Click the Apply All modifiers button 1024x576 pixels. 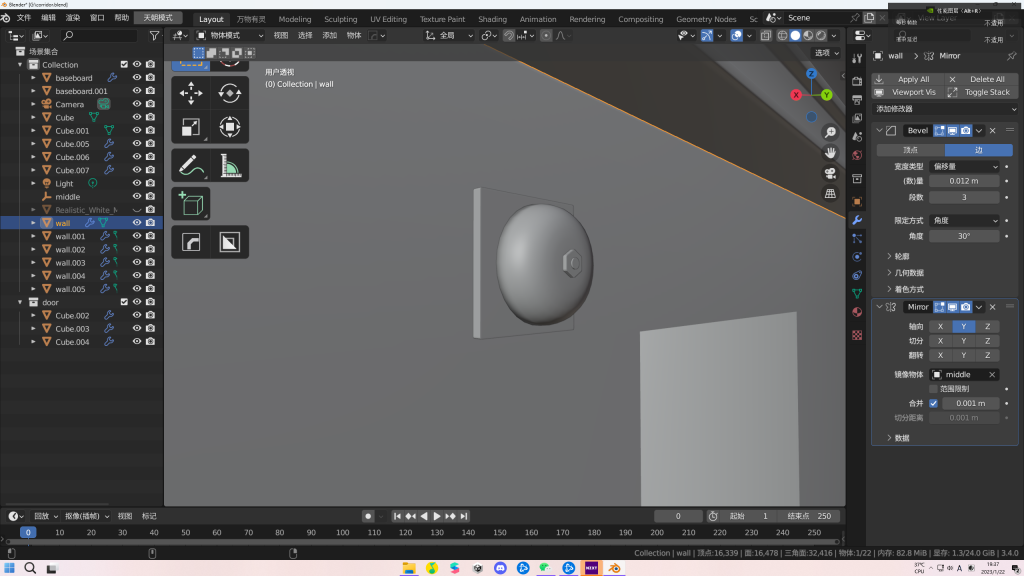point(908,79)
